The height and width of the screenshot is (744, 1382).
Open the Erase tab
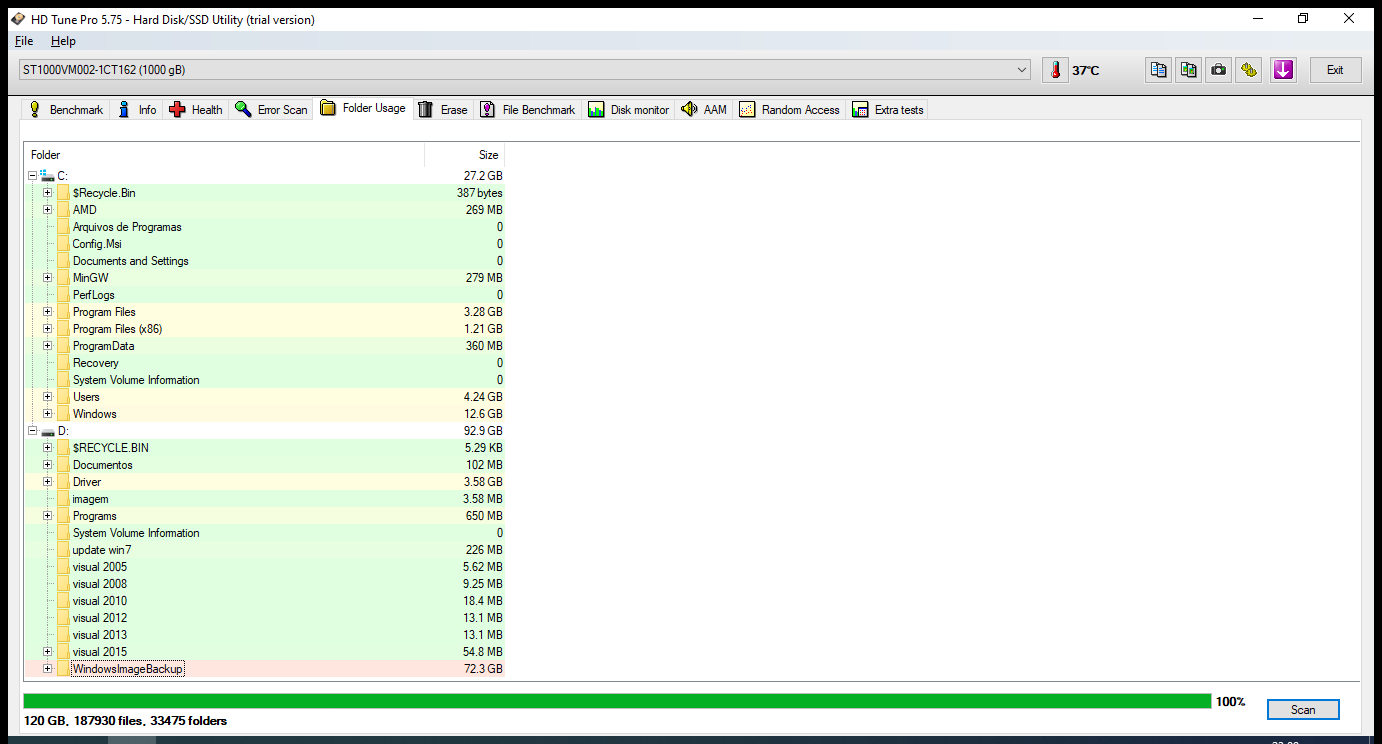tap(442, 110)
